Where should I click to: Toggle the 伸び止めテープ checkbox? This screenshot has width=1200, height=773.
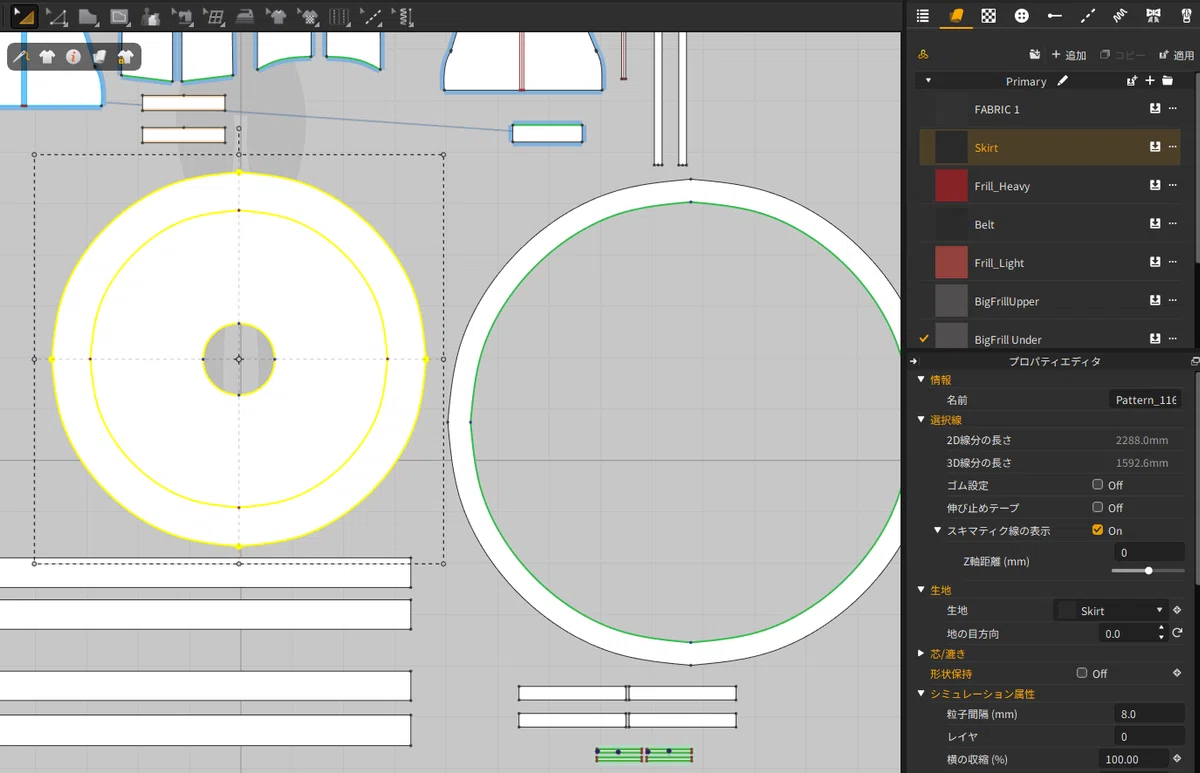1097,507
